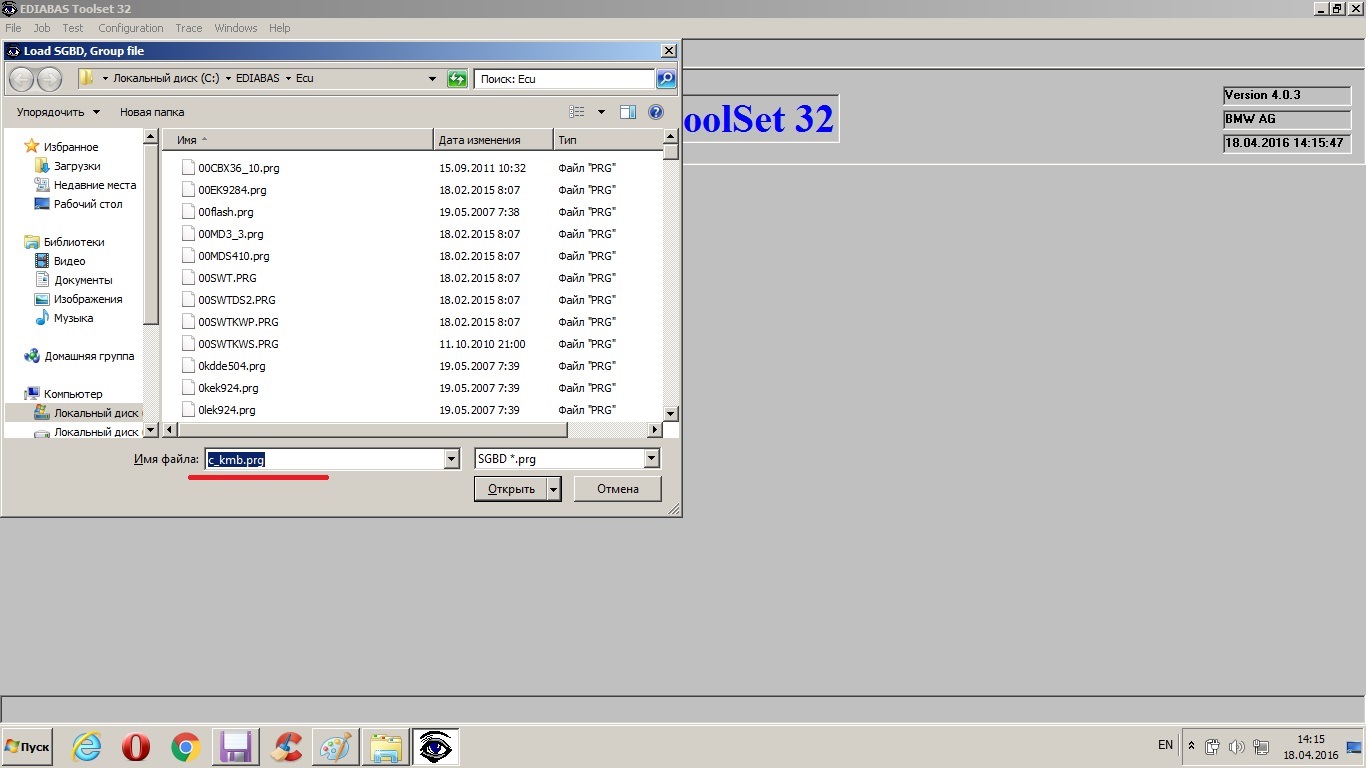Select file 0kdde504.prg
The height and width of the screenshot is (768, 1366).
coord(231,366)
